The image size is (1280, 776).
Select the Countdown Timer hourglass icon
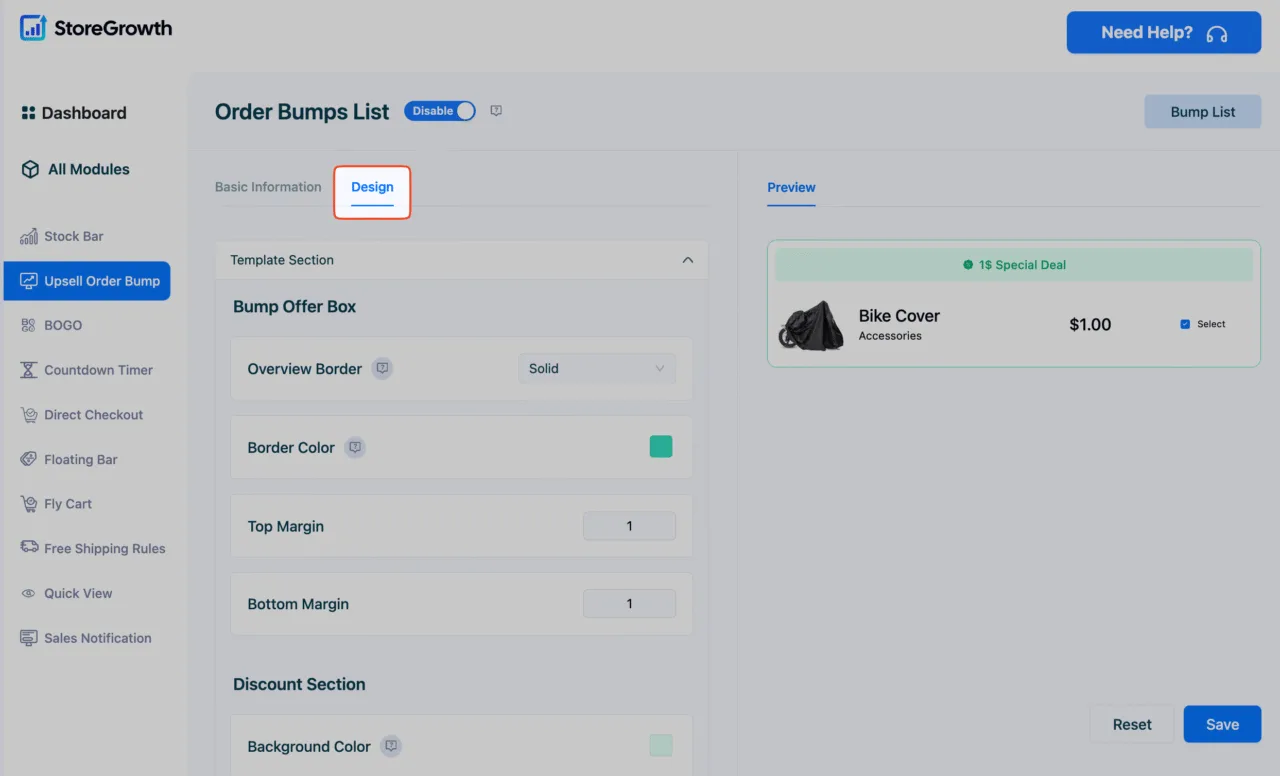tap(29, 370)
